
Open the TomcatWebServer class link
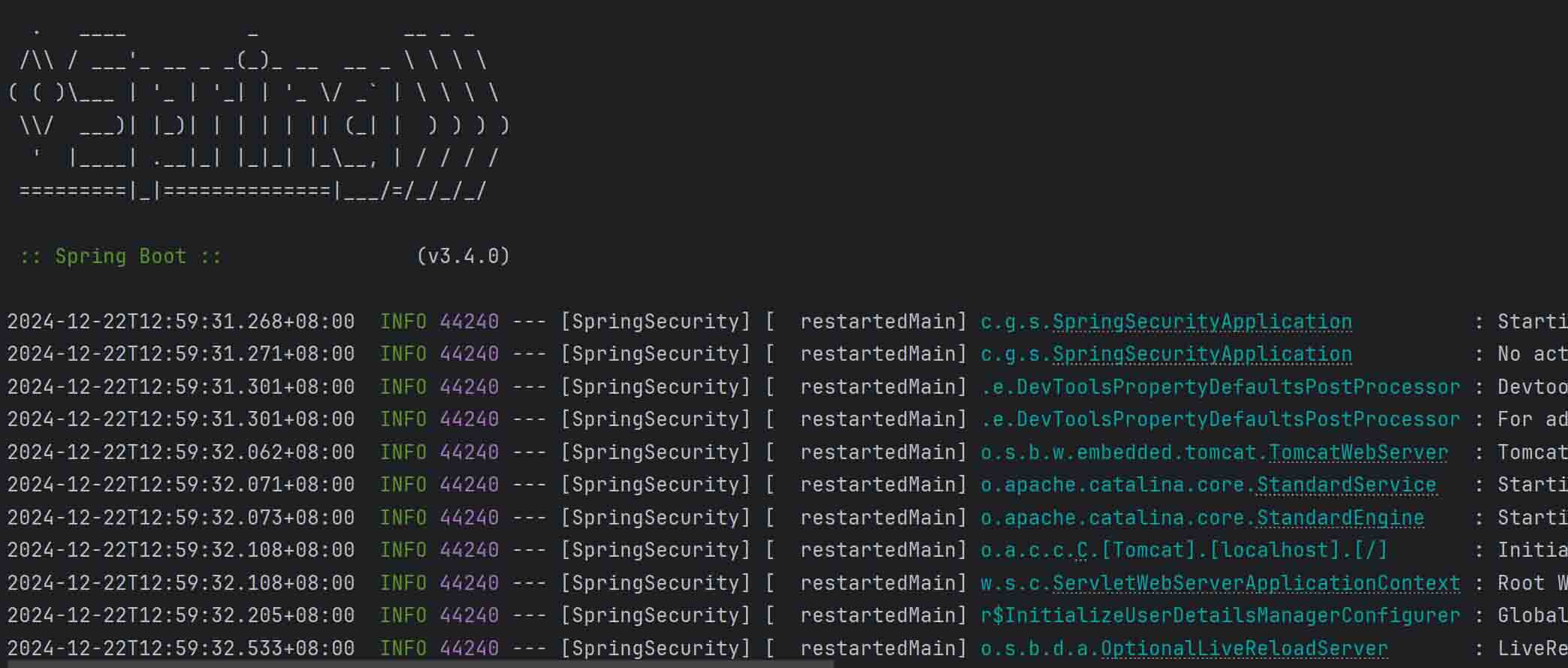tap(1358, 452)
